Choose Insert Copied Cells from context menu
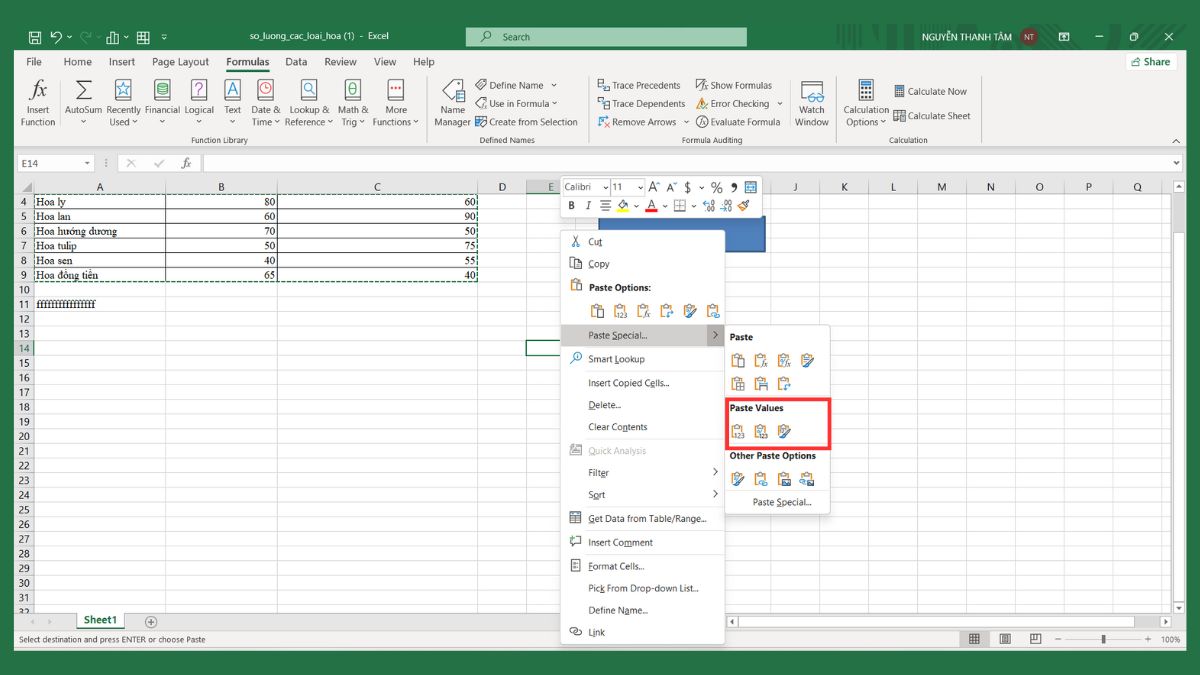 tap(628, 383)
